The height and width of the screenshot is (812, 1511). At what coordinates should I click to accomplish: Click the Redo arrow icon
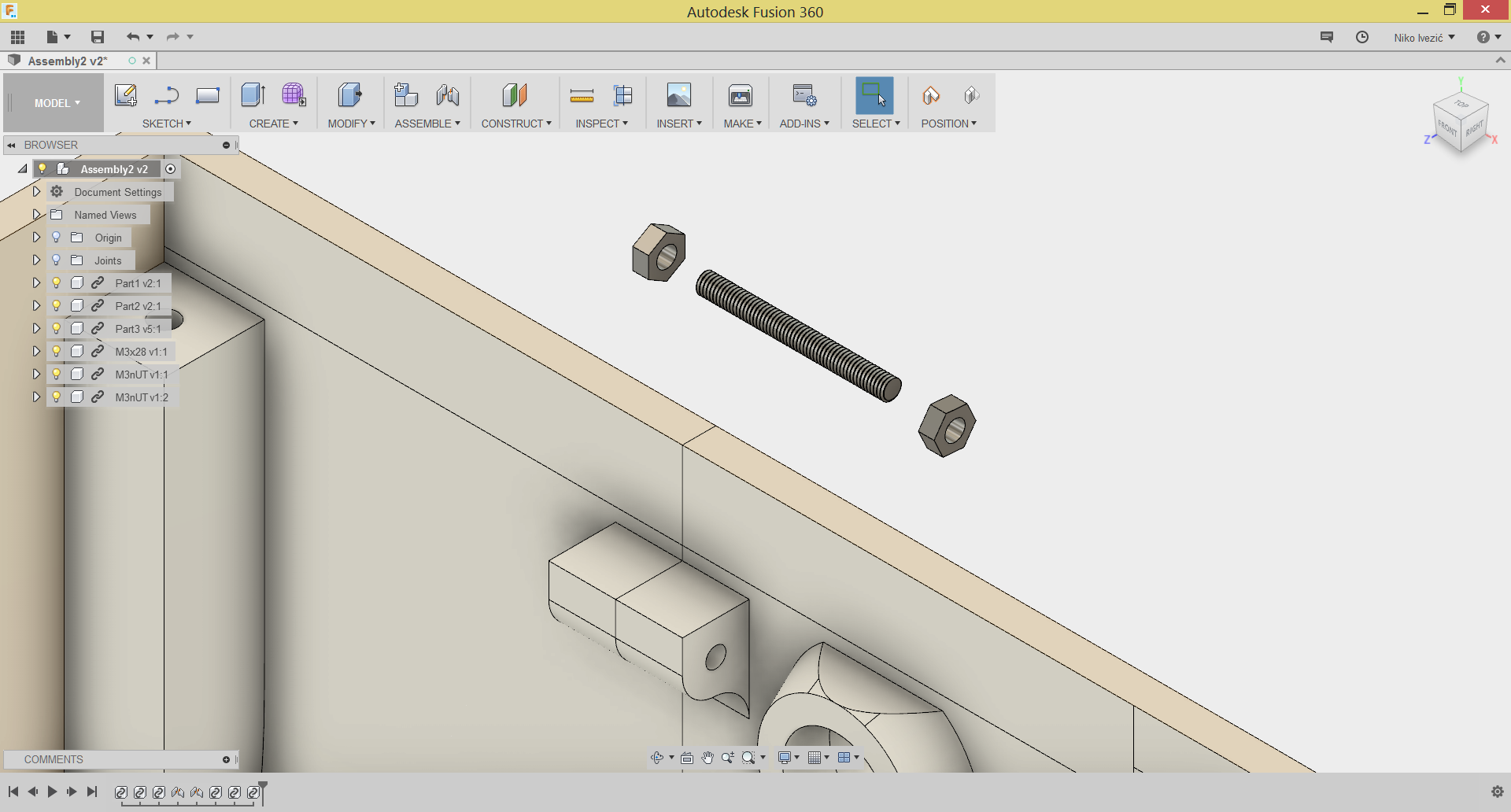173,37
